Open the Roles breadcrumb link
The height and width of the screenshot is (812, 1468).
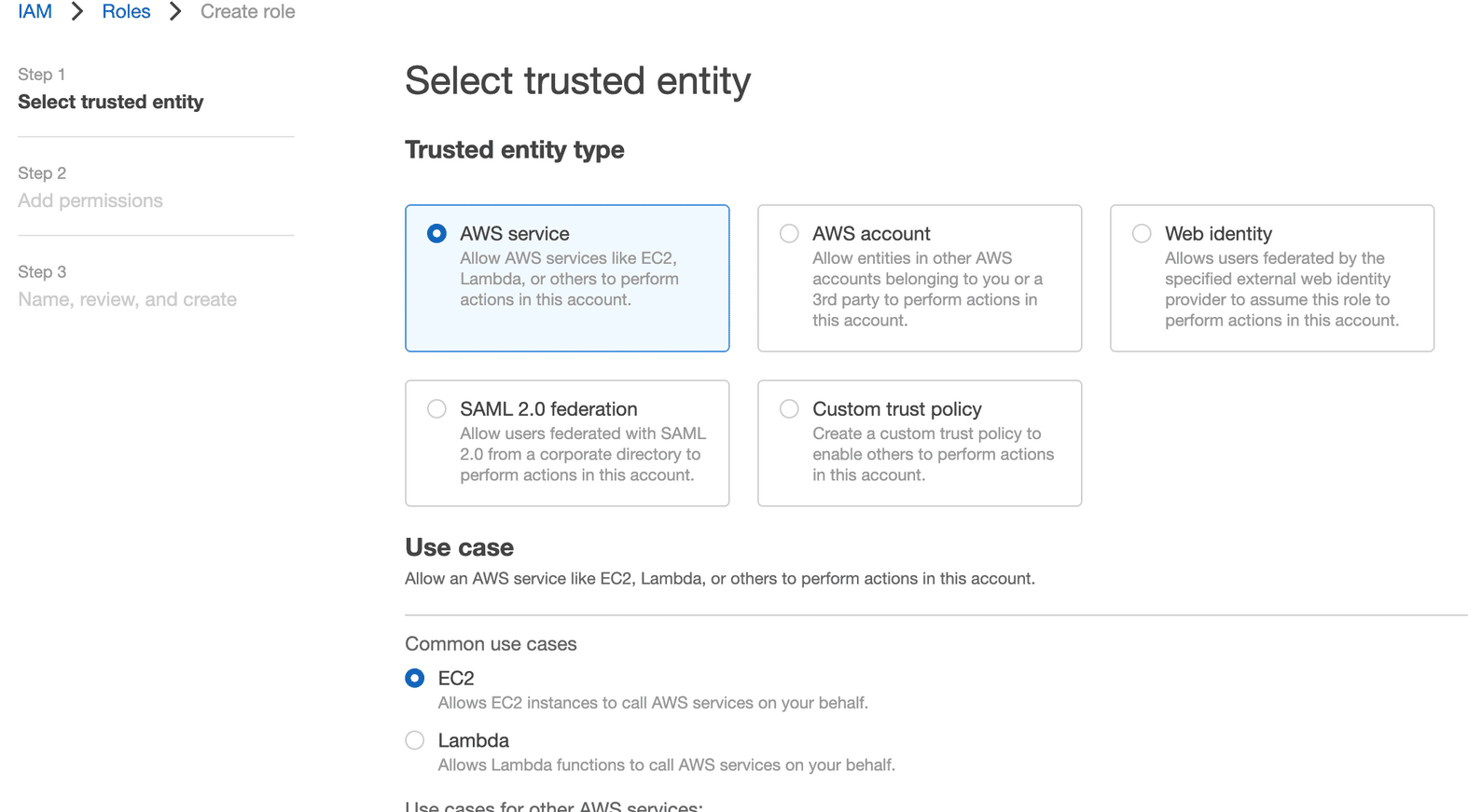pyautogui.click(x=126, y=11)
